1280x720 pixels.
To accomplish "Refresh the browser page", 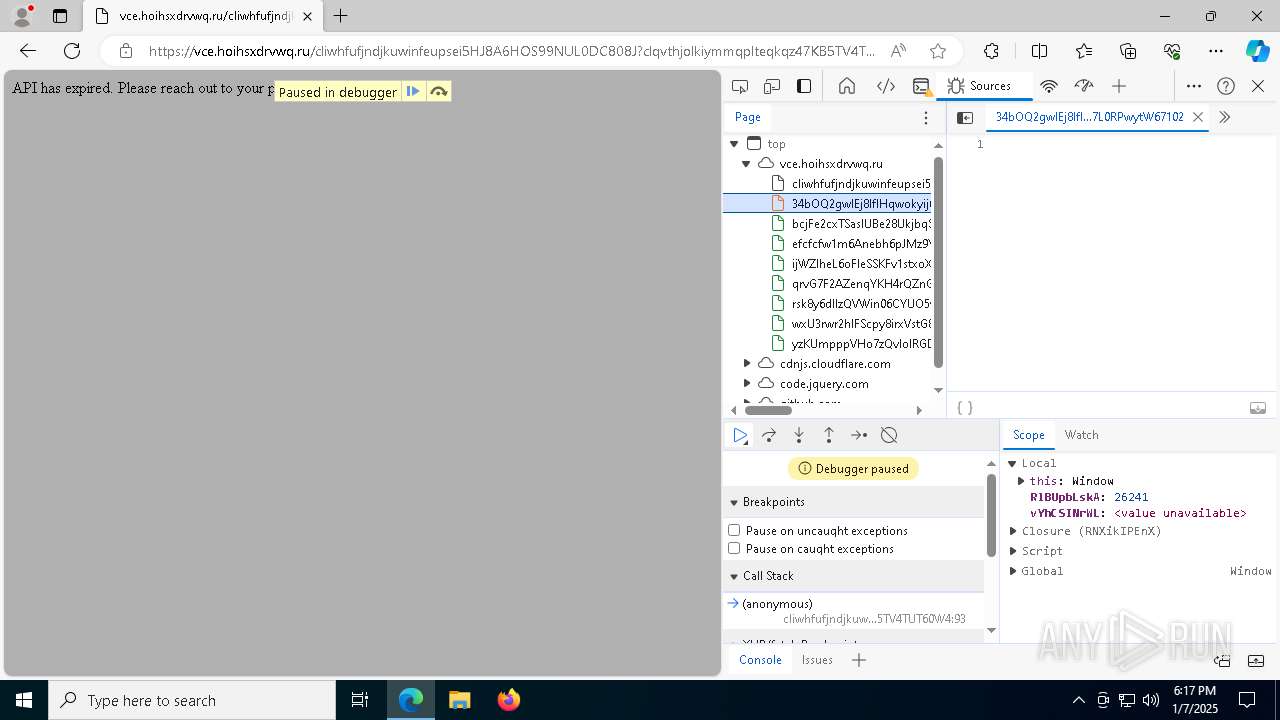I will (72, 51).
